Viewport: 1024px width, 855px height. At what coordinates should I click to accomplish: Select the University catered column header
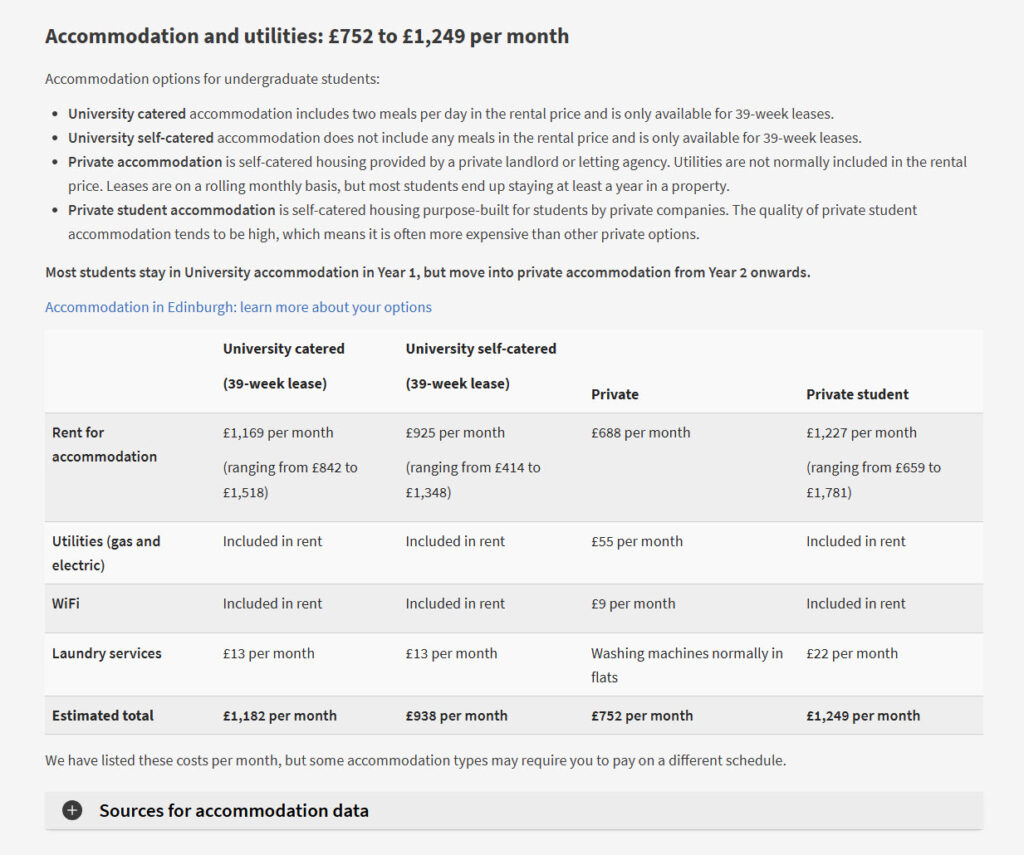[x=283, y=348]
